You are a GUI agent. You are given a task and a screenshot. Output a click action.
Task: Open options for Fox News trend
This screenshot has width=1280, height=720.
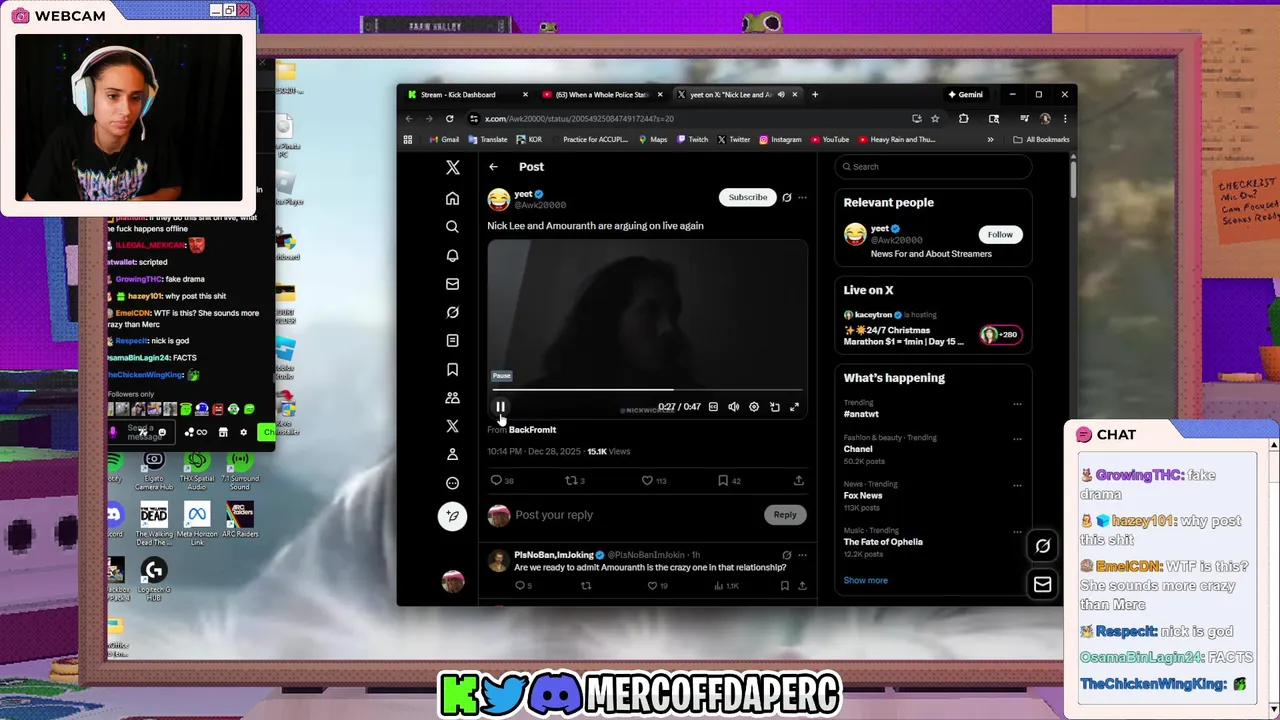pyautogui.click(x=1017, y=485)
